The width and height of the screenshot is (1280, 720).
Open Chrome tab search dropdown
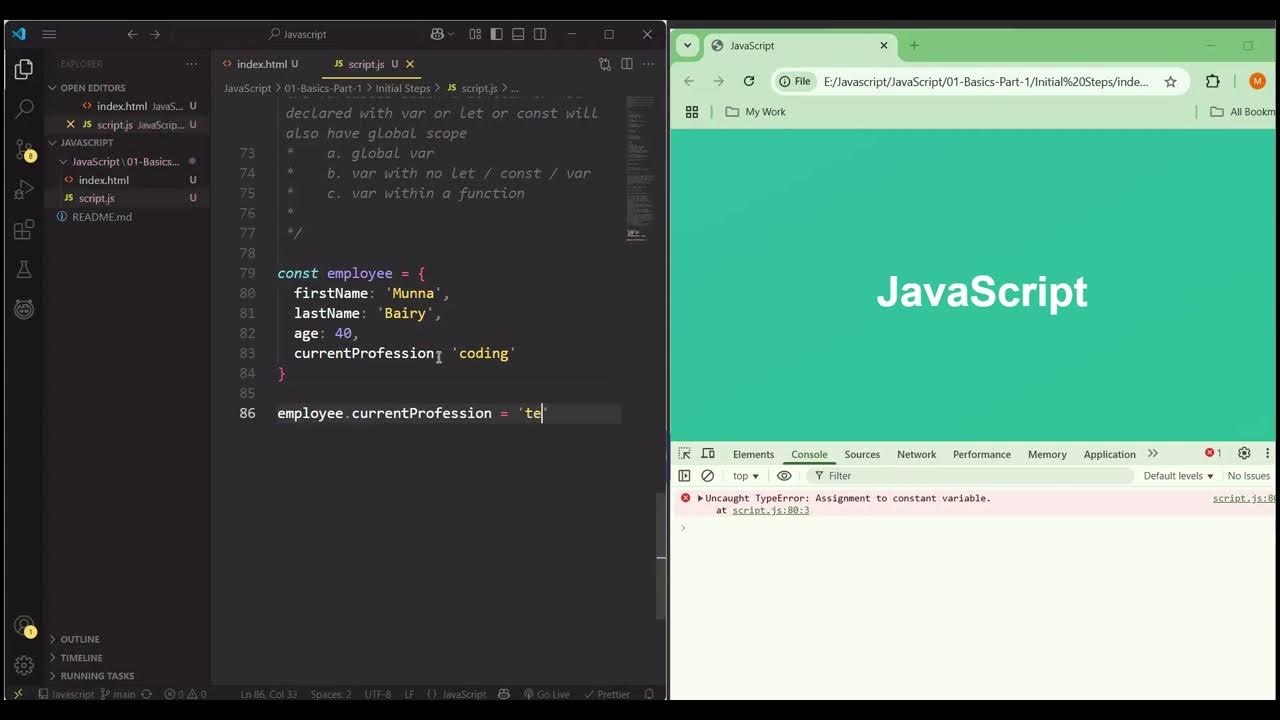pyautogui.click(x=687, y=45)
